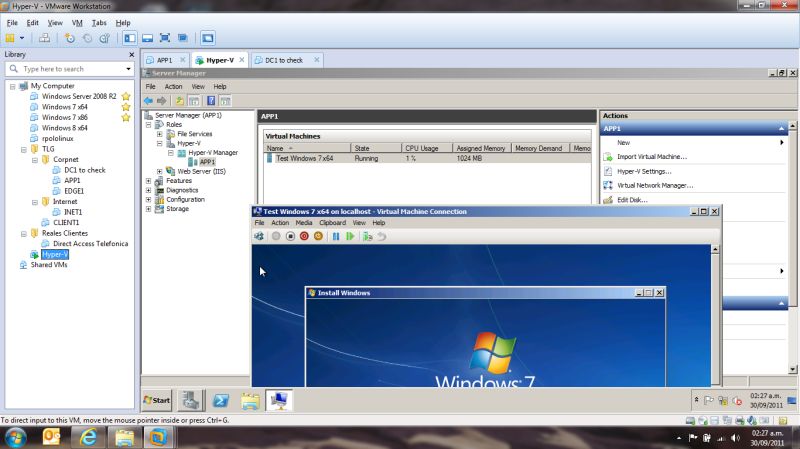Open Action menu in Server Manager
This screenshot has width=800, height=449.
pos(173,87)
